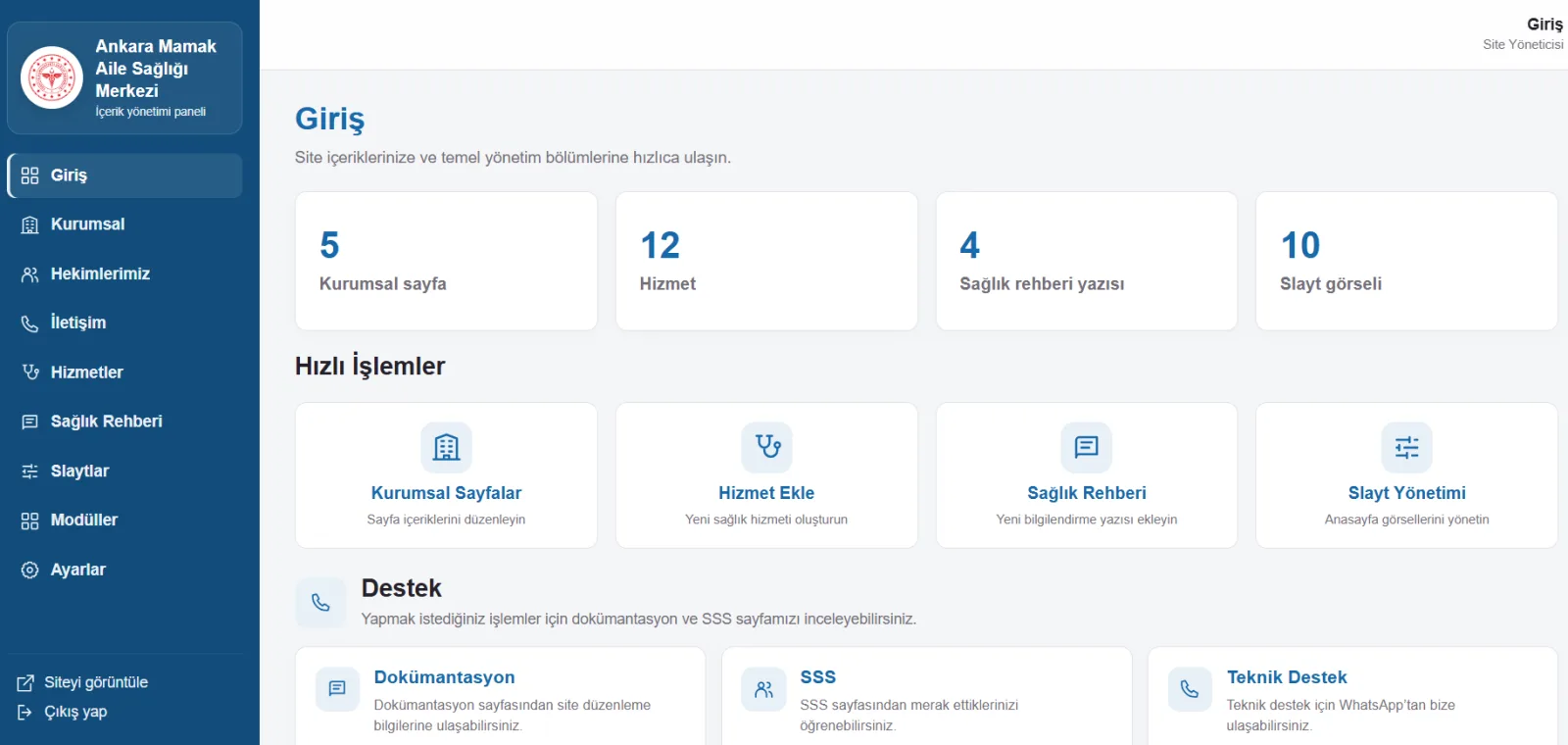
Task: Click the building icon beside Kurumsal
Action: tap(30, 224)
